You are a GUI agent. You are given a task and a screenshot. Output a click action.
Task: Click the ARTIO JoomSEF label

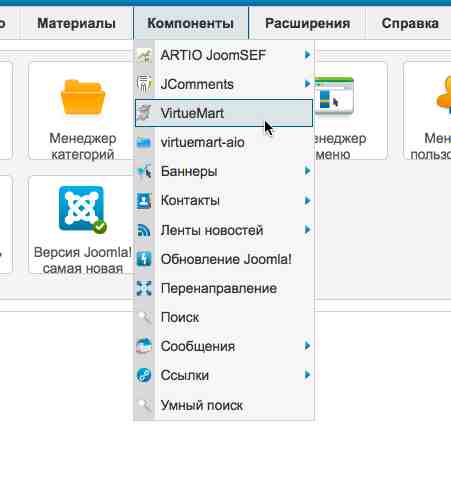(213, 55)
